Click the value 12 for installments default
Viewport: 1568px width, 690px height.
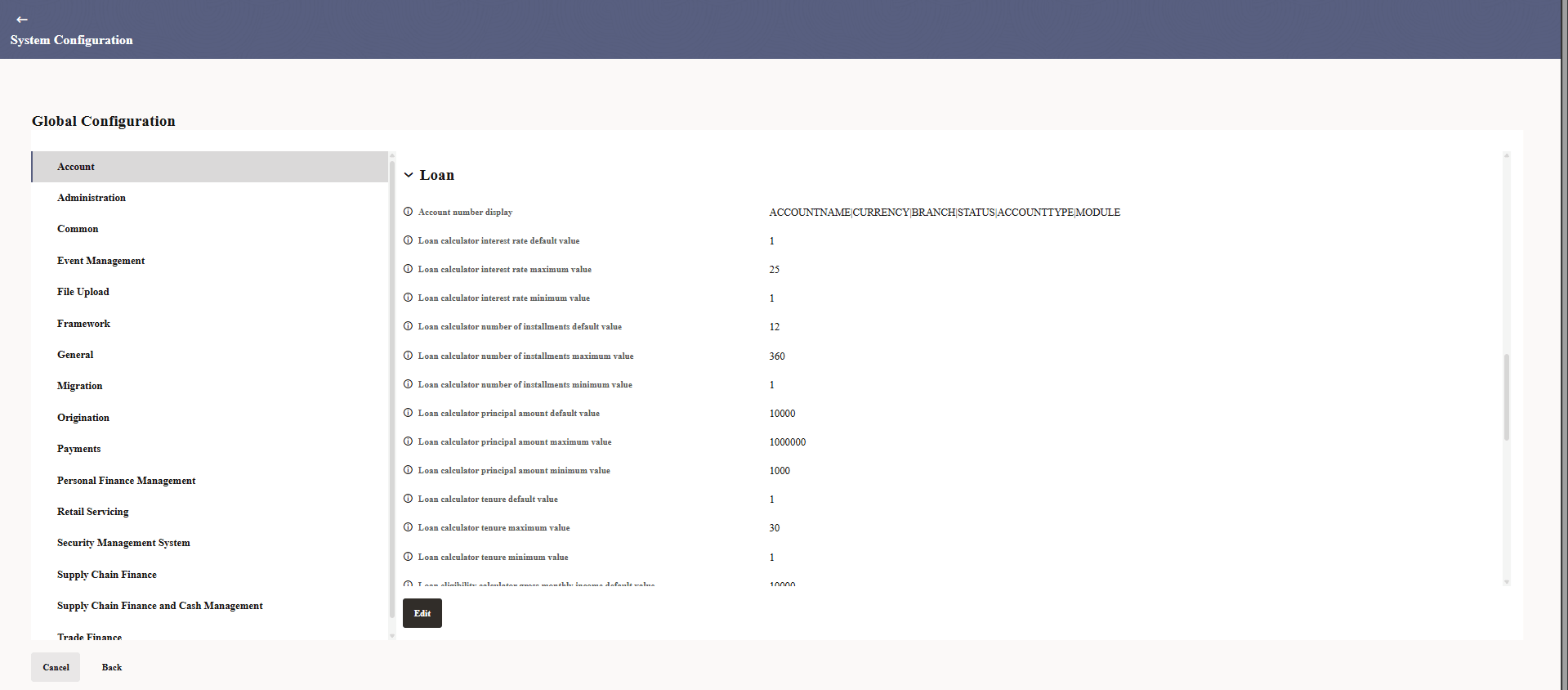(x=775, y=327)
